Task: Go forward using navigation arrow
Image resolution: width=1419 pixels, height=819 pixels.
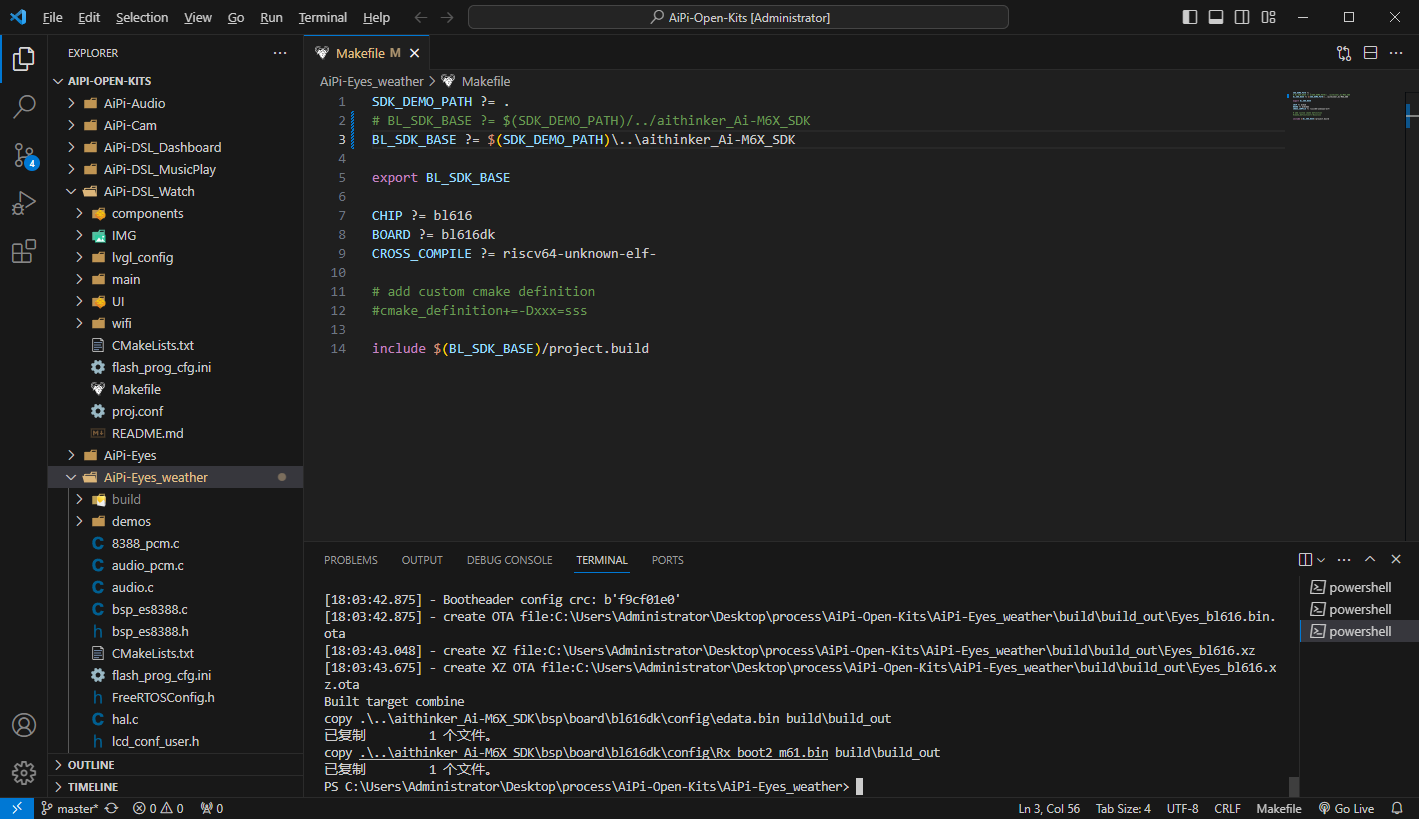Action: point(447,17)
